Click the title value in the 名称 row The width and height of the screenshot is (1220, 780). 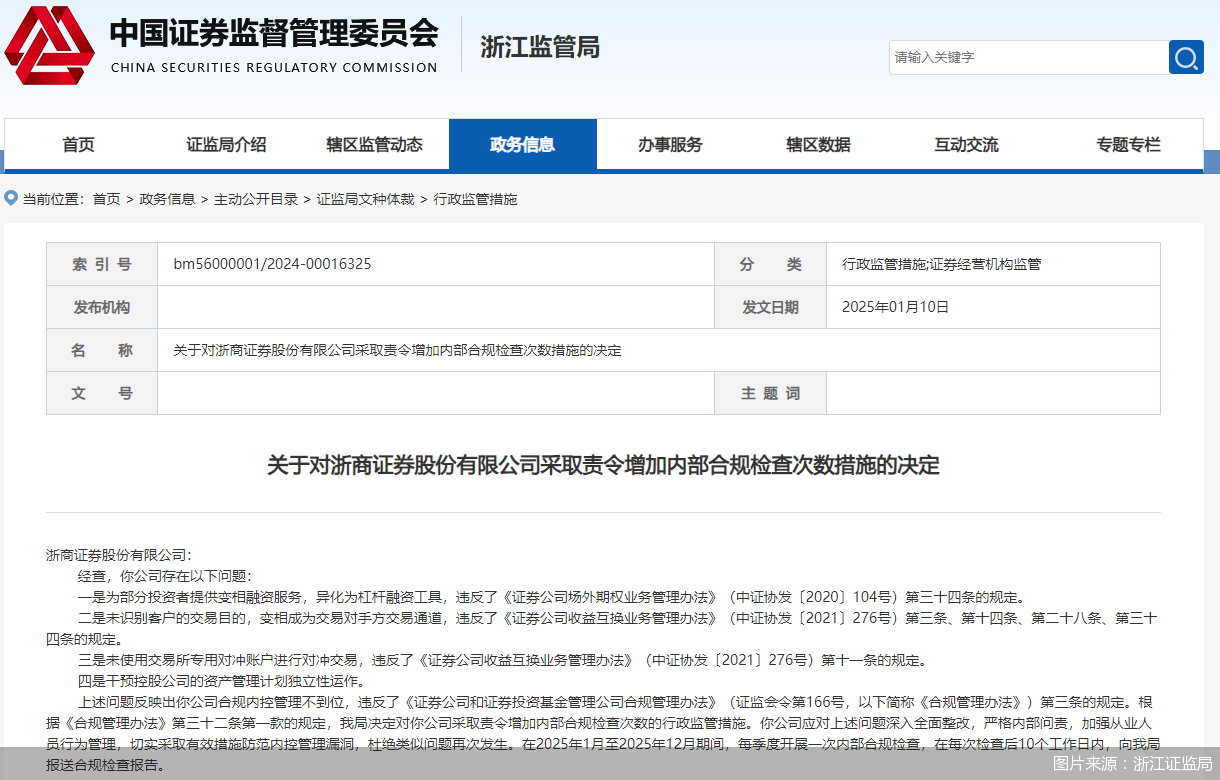[x=397, y=350]
